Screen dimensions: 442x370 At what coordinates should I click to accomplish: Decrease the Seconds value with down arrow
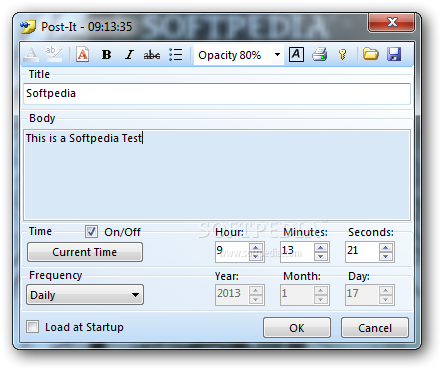pos(386,256)
